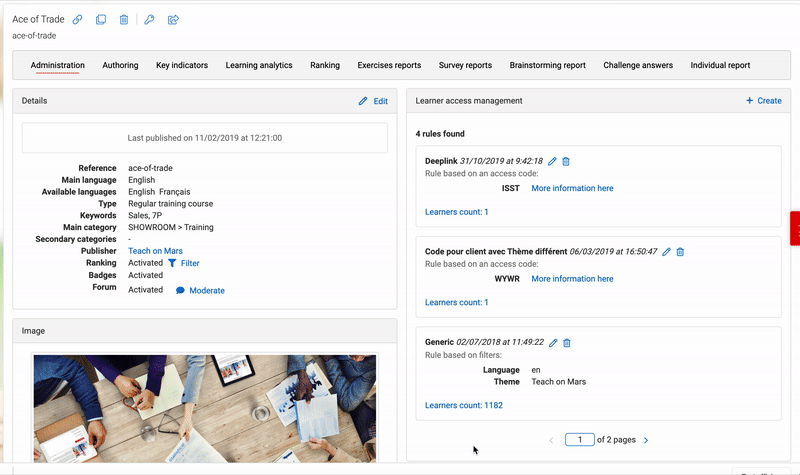Switch to Learning analytics tab
The image size is (800, 475).
pos(259,65)
